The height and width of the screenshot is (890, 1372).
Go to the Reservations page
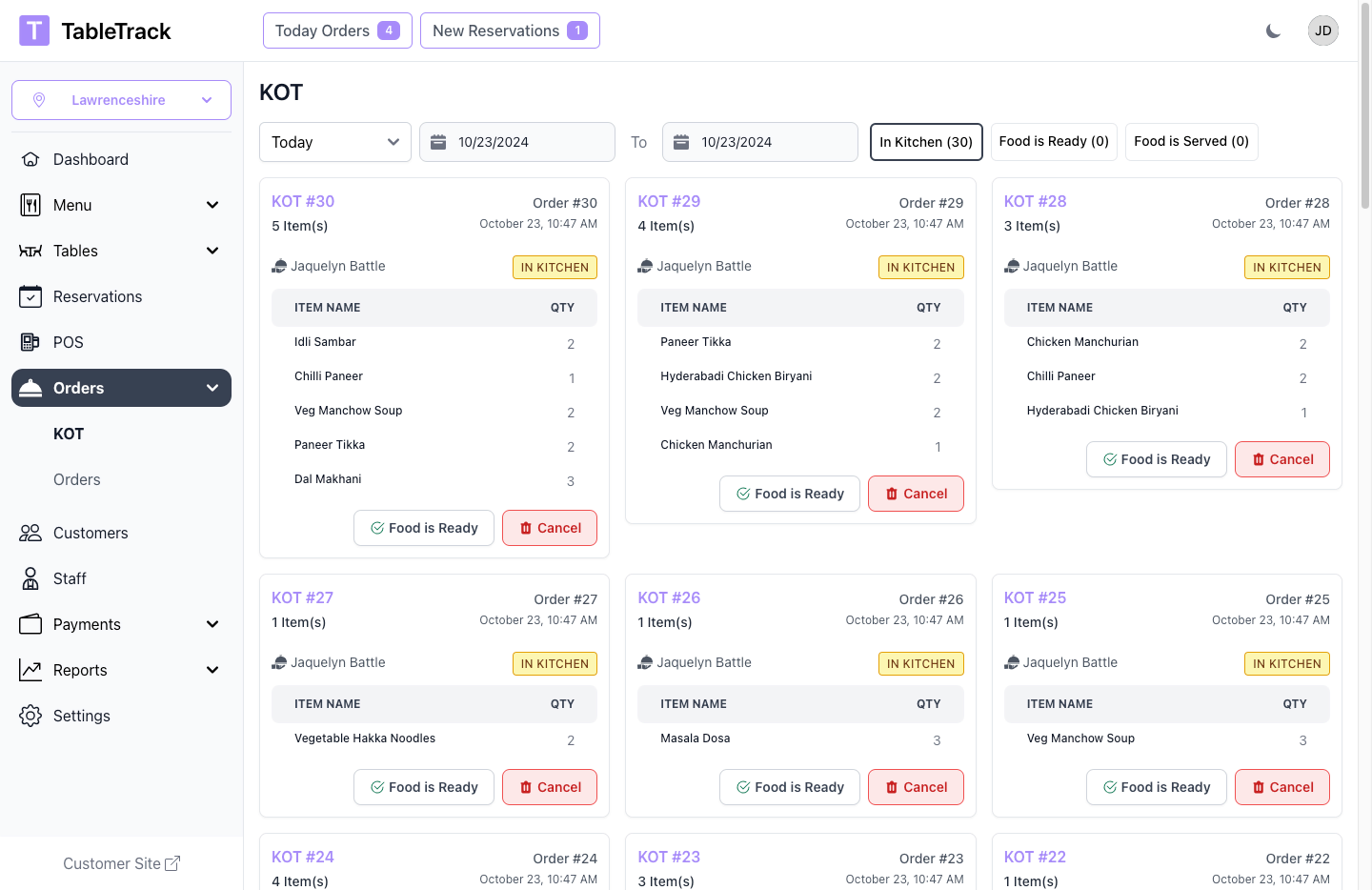click(x=97, y=296)
